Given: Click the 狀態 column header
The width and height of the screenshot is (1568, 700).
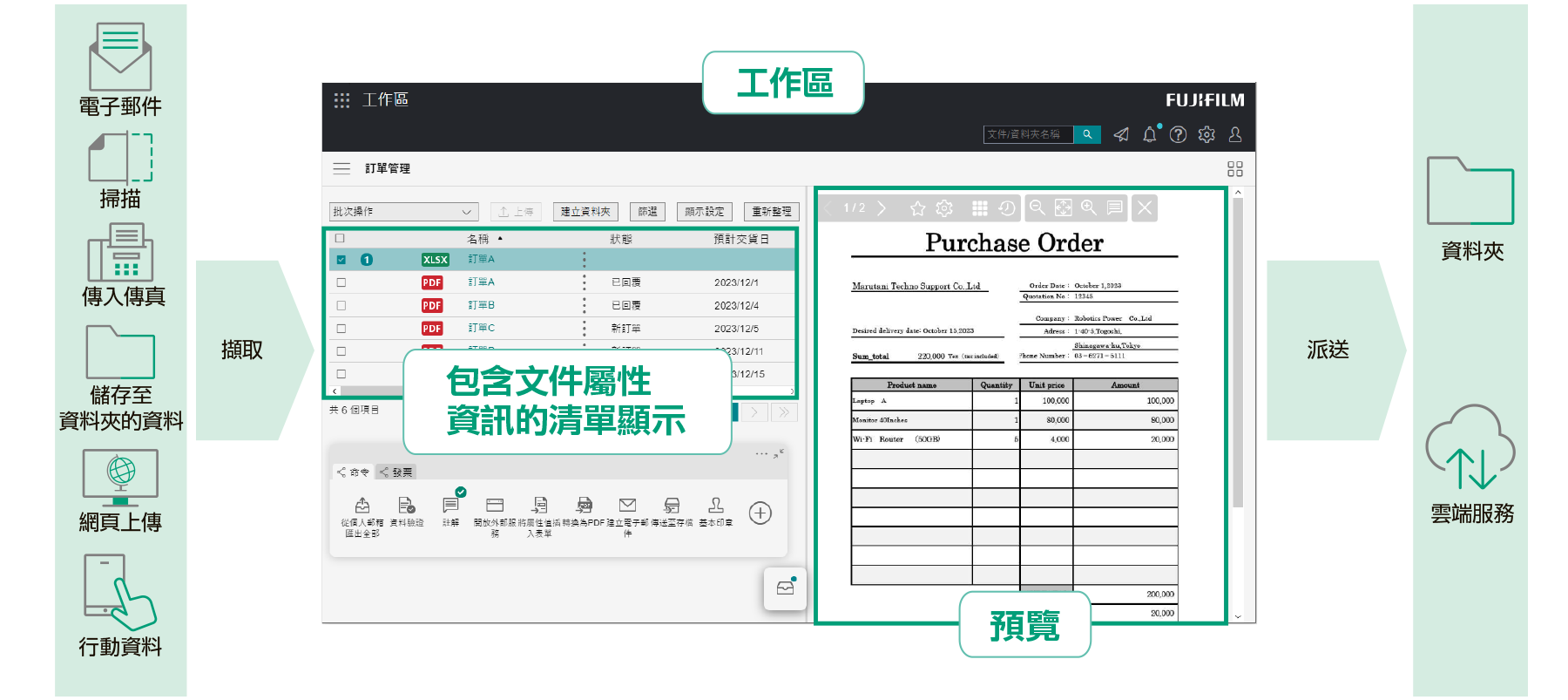Looking at the screenshot, I should pos(621,239).
